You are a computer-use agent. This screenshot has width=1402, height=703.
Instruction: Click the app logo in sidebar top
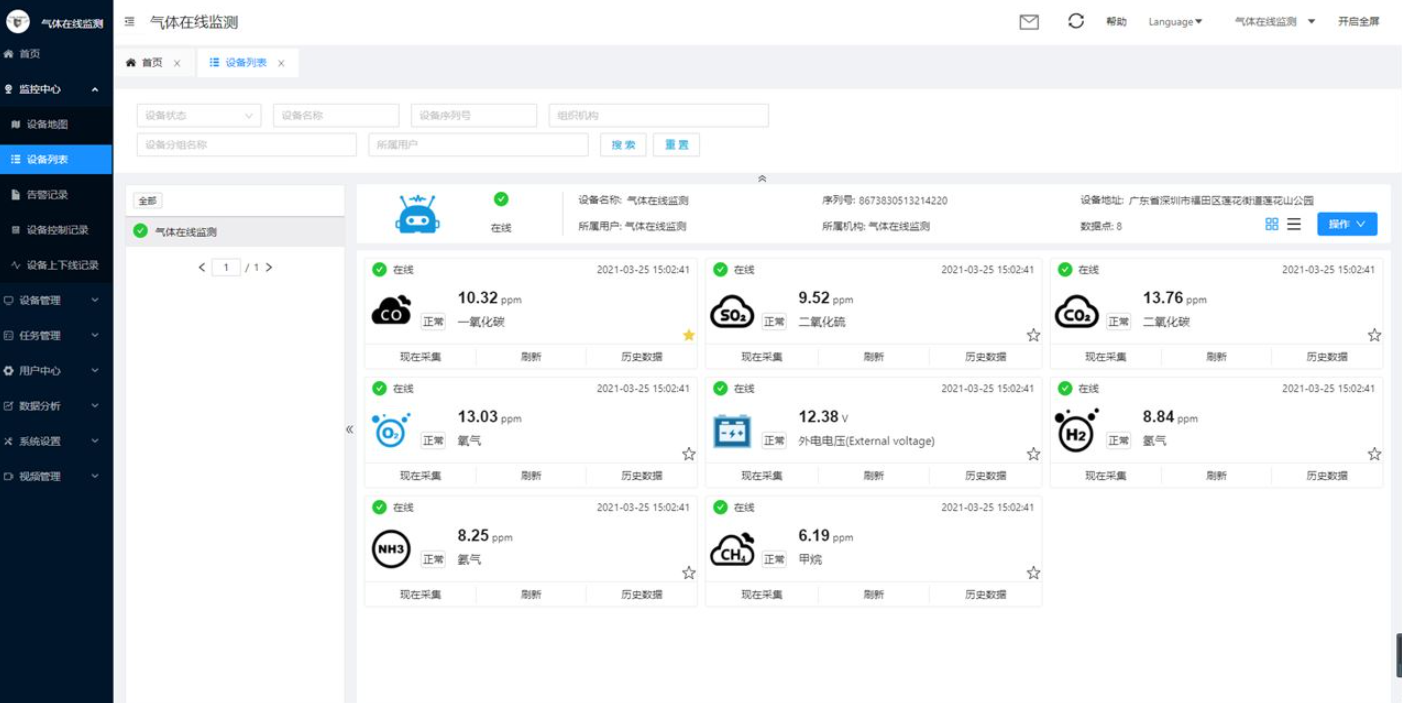click(x=18, y=21)
